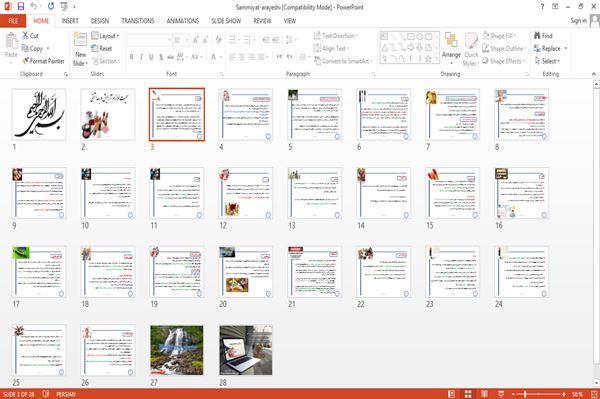600x399 pixels.
Task: Open the DESIGN ribbon tab
Action: 99,21
